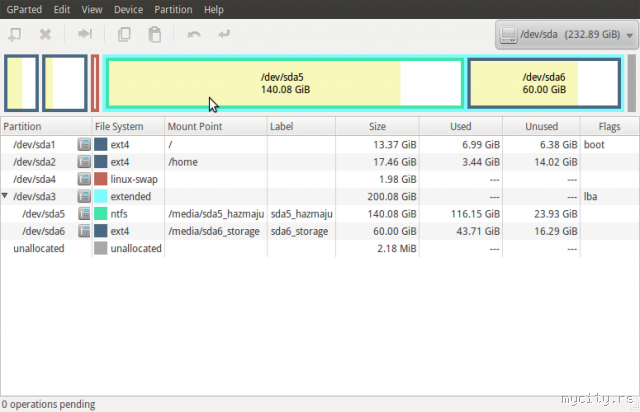640x412 pixels.
Task: Click mounted key icon for /dev/sda1
Action: (x=84, y=145)
